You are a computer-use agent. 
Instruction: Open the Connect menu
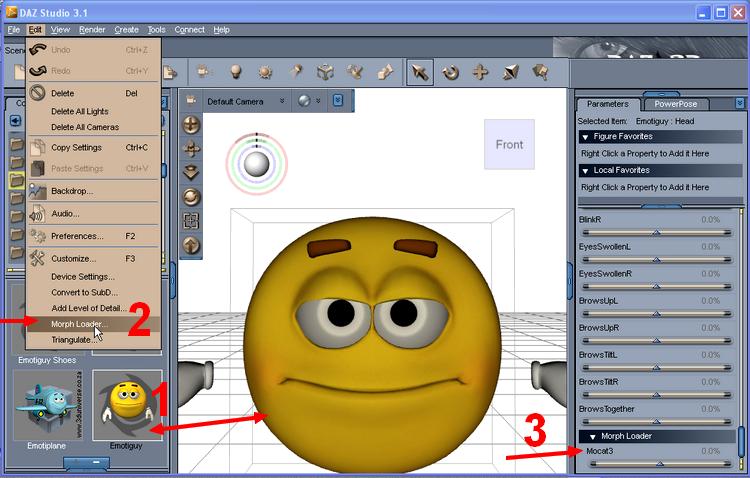coord(189,30)
